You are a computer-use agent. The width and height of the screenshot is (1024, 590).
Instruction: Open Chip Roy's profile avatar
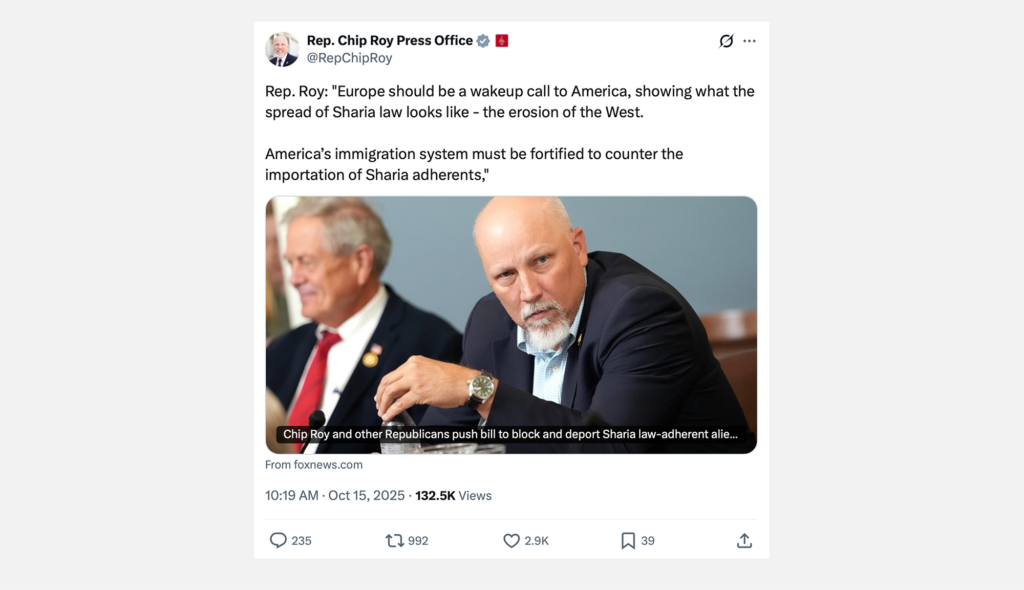coord(282,49)
